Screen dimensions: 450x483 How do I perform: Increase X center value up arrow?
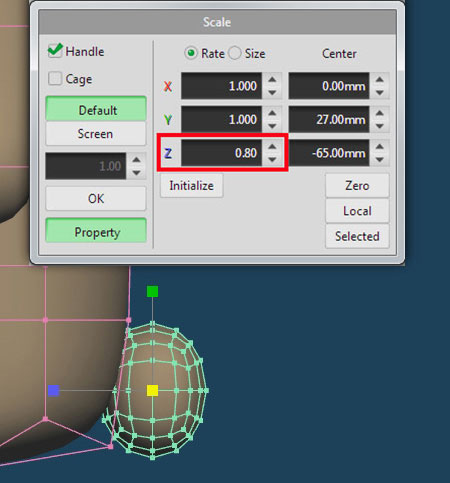click(x=379, y=80)
